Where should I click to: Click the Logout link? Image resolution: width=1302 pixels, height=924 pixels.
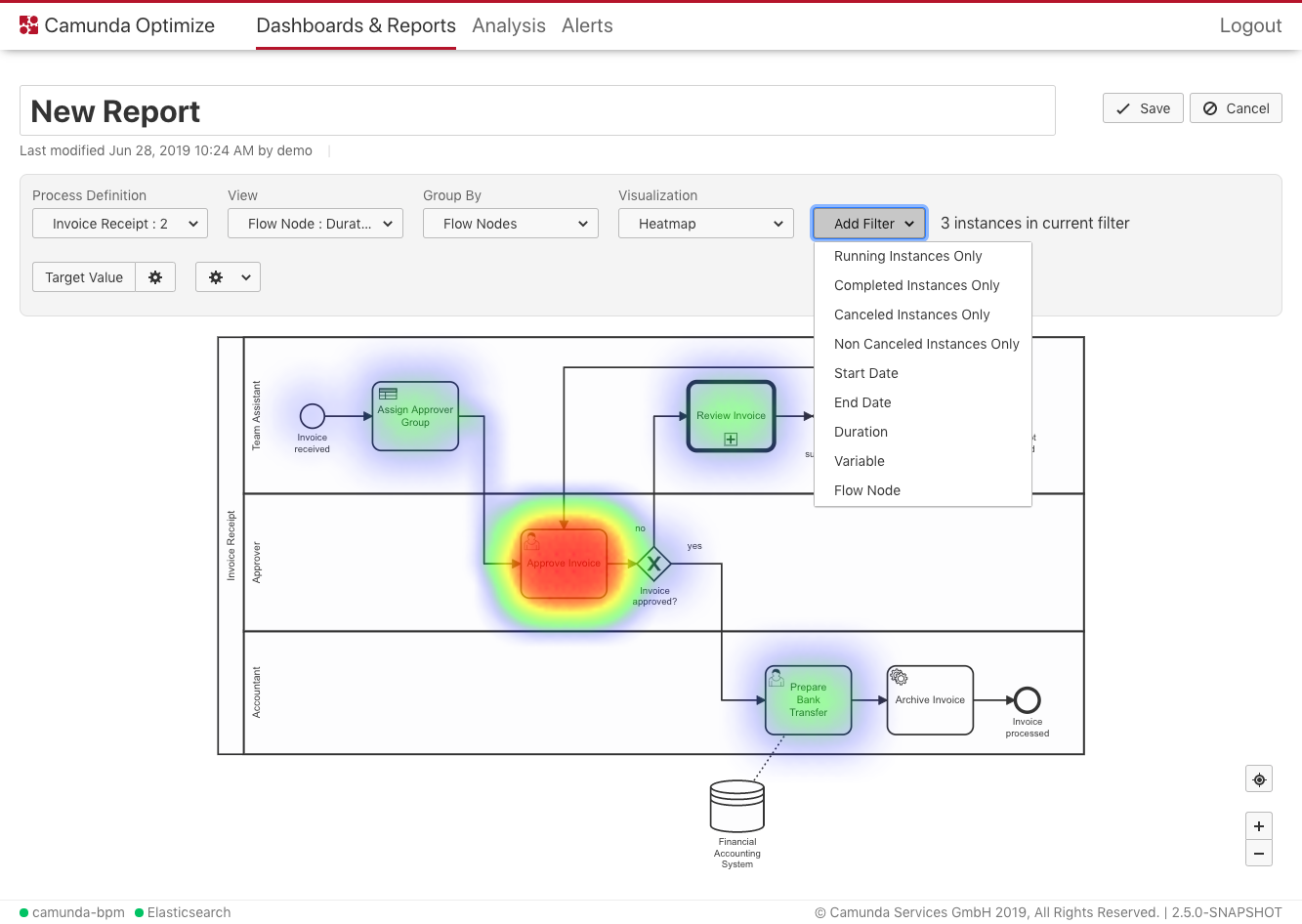[1250, 26]
